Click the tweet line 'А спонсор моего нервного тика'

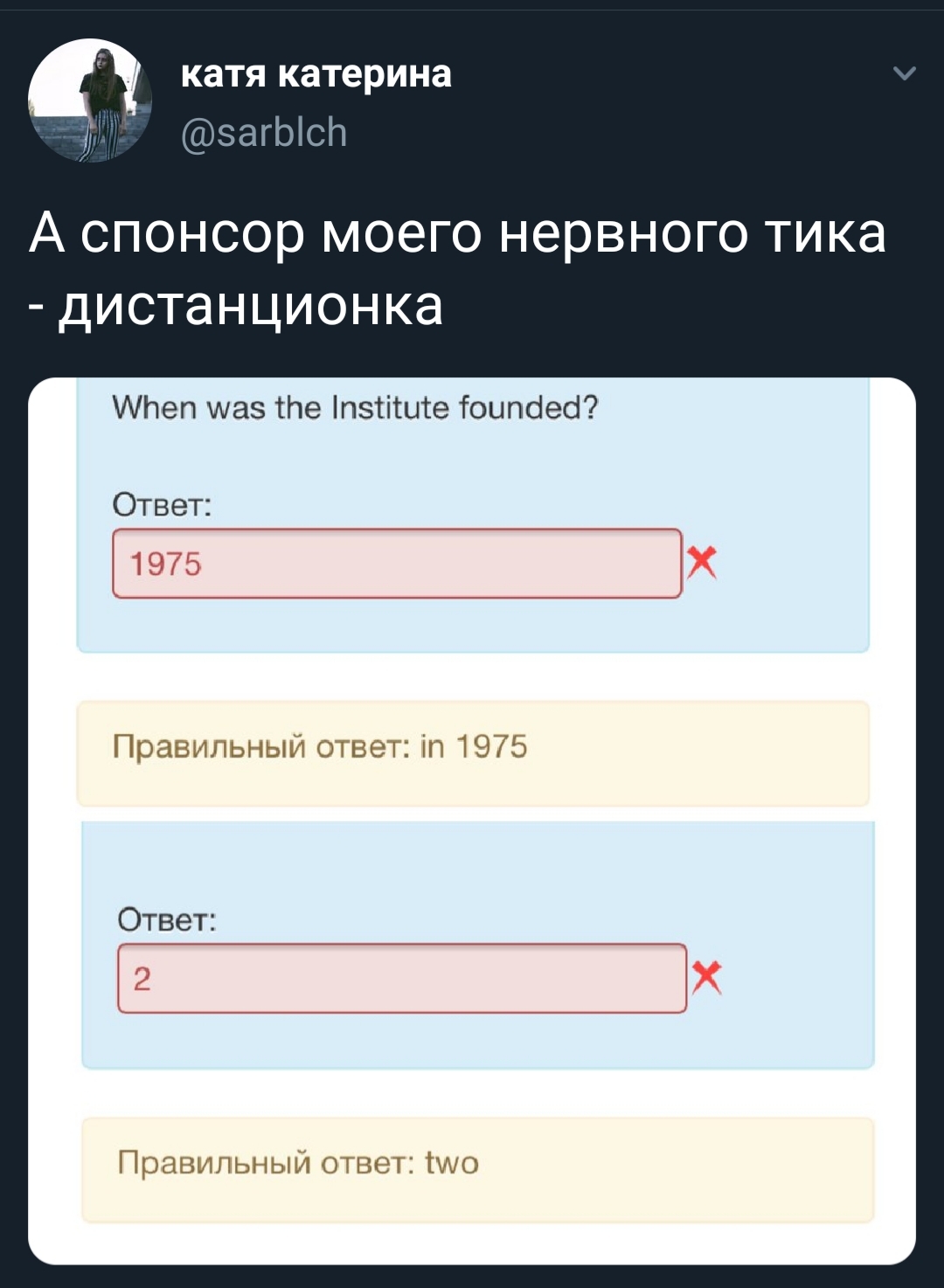pos(457,233)
